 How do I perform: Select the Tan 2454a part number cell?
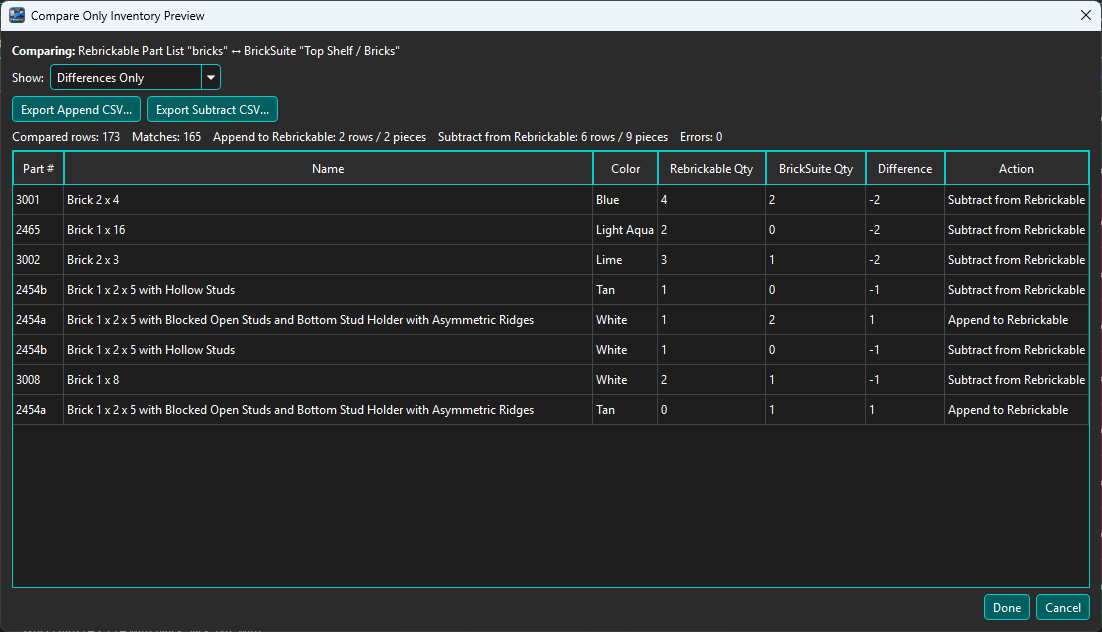[x=39, y=410]
